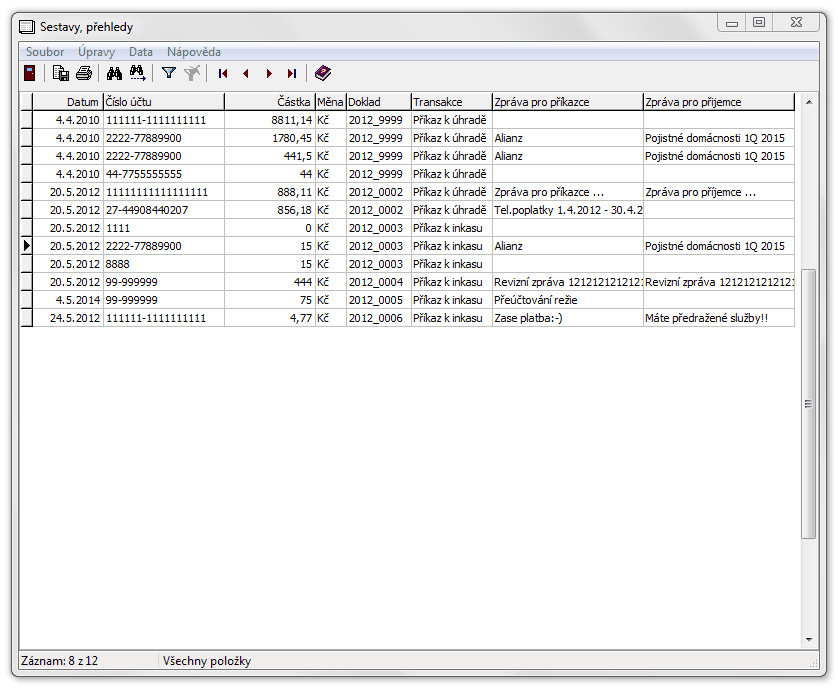Select the Přeúčtování režie cell
The image size is (838, 690).
click(568, 300)
